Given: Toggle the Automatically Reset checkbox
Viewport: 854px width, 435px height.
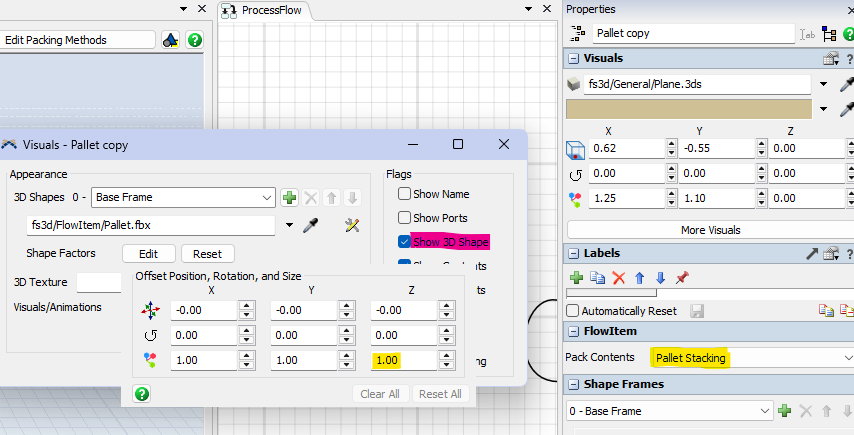Looking at the screenshot, I should (x=573, y=311).
